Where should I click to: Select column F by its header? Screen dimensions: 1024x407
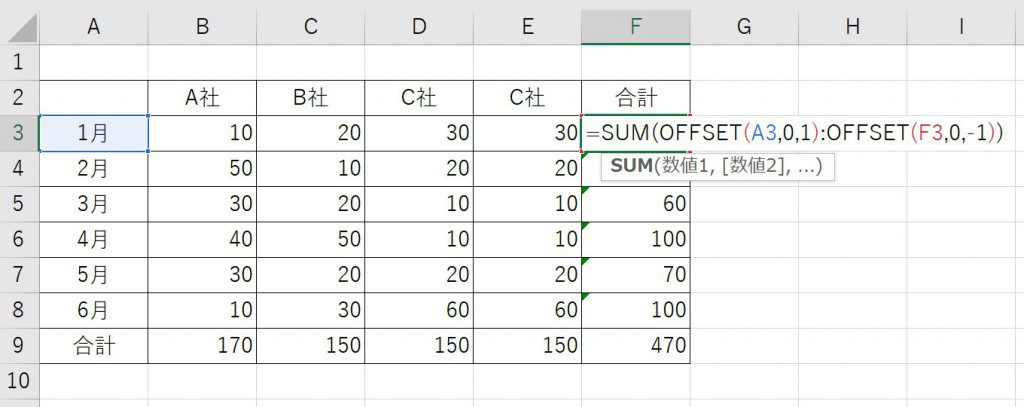point(635,28)
